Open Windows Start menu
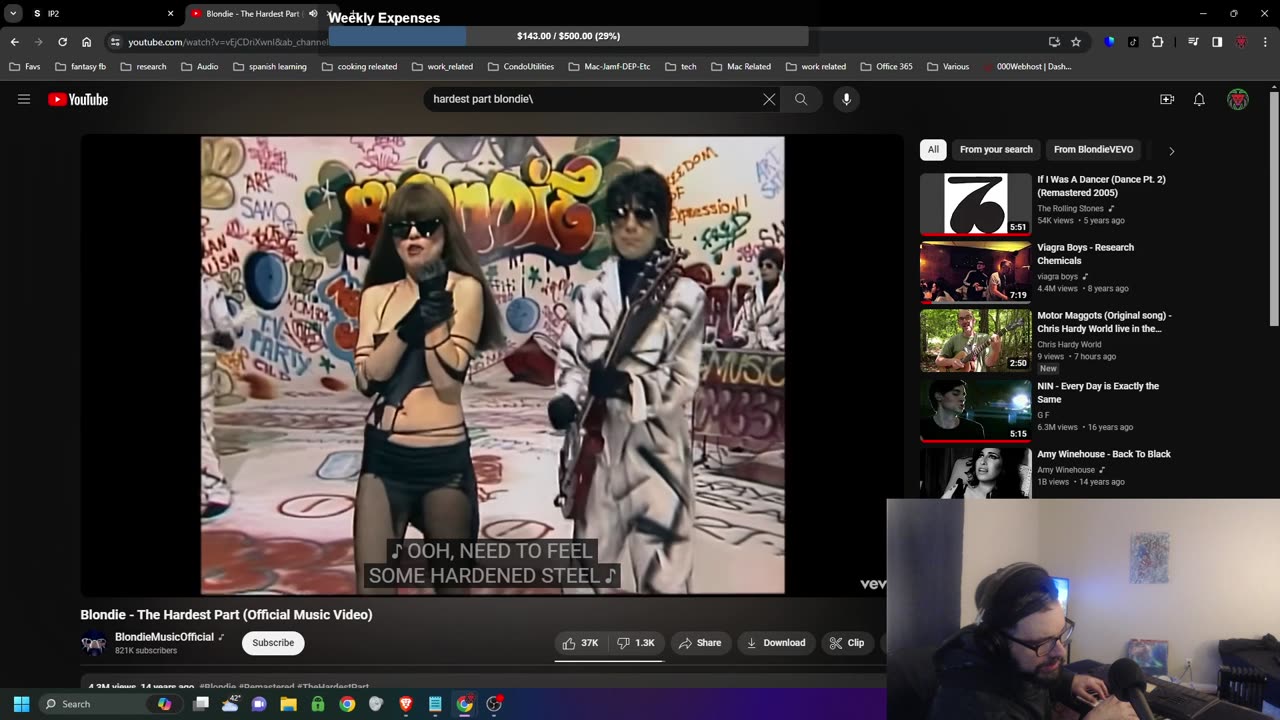 tap(21, 704)
